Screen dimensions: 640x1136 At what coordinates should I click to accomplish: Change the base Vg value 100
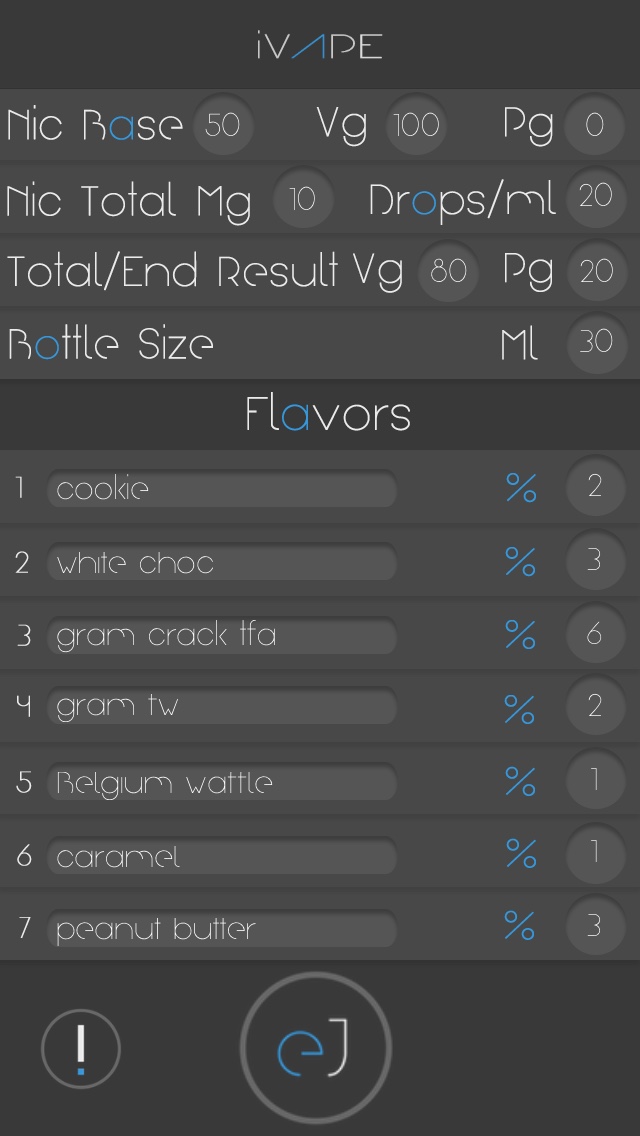click(x=416, y=125)
